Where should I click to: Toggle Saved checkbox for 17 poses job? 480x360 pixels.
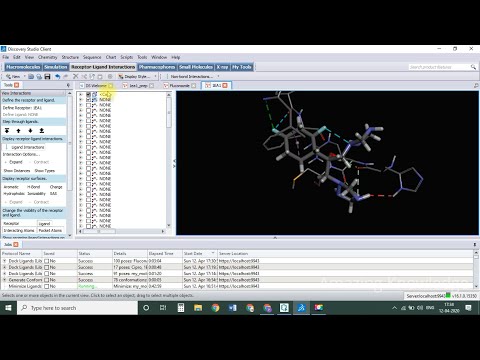click(47, 267)
